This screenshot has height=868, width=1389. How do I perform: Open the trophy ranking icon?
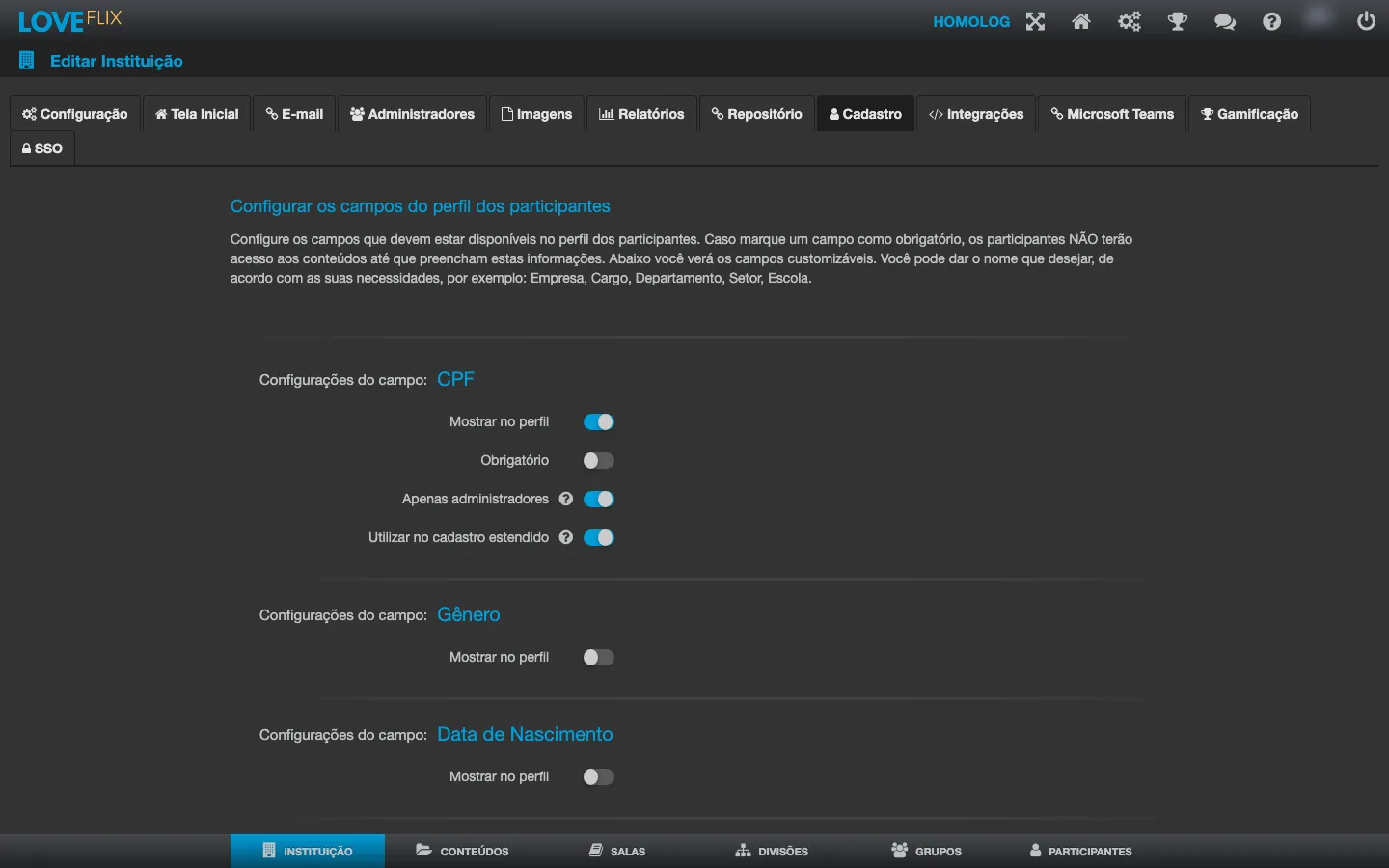[x=1177, y=21]
